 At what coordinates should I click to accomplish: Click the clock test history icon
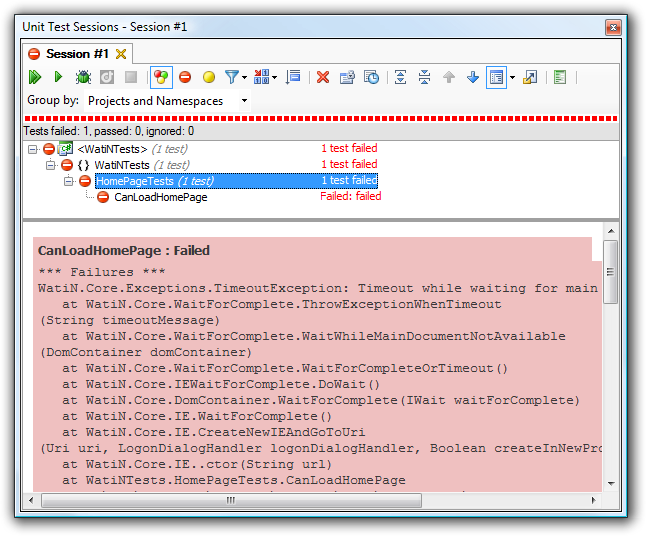(x=372, y=77)
